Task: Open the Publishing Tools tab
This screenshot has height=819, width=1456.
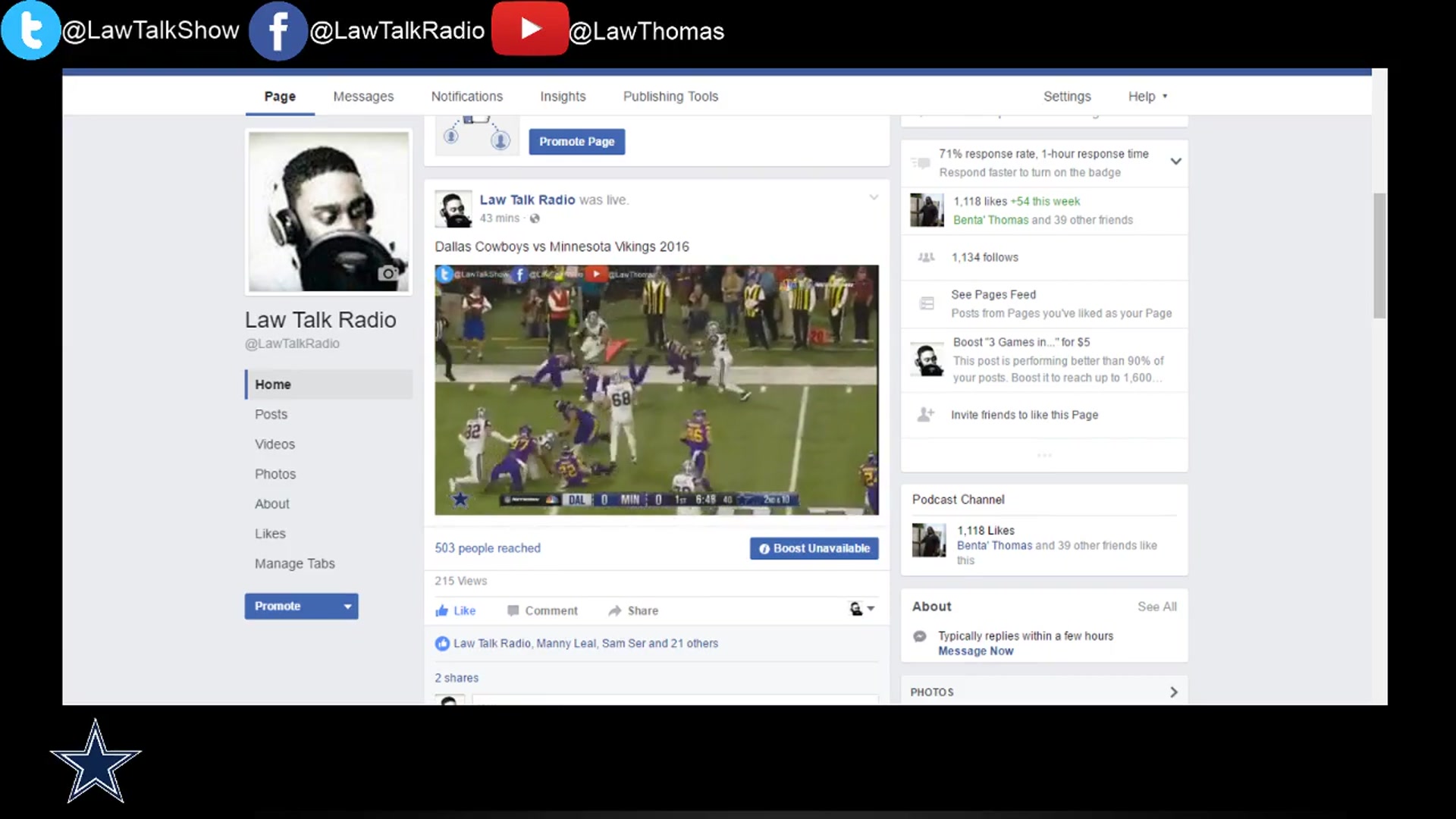Action: (670, 96)
